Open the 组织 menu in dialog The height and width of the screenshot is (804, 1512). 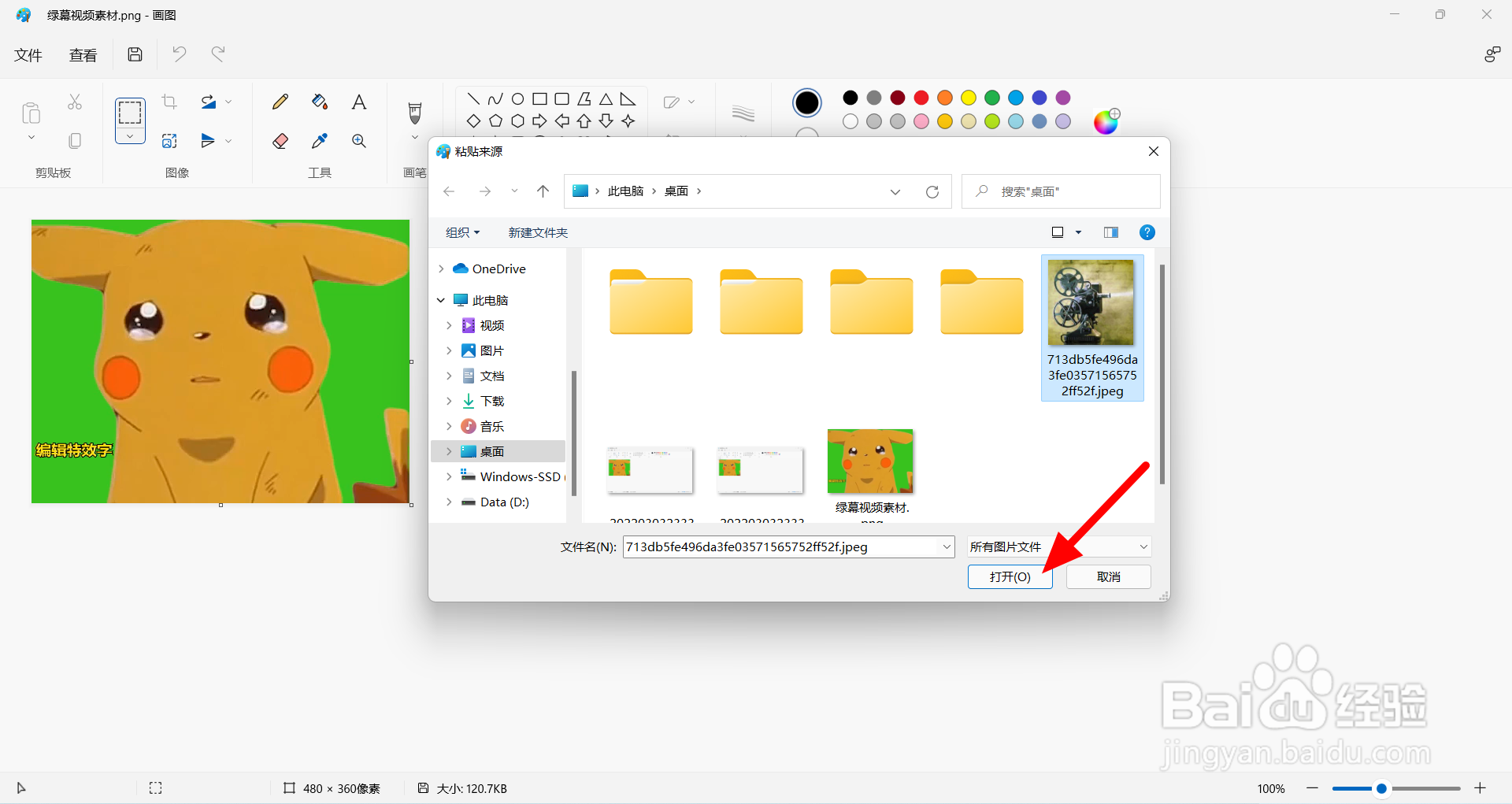click(x=462, y=232)
